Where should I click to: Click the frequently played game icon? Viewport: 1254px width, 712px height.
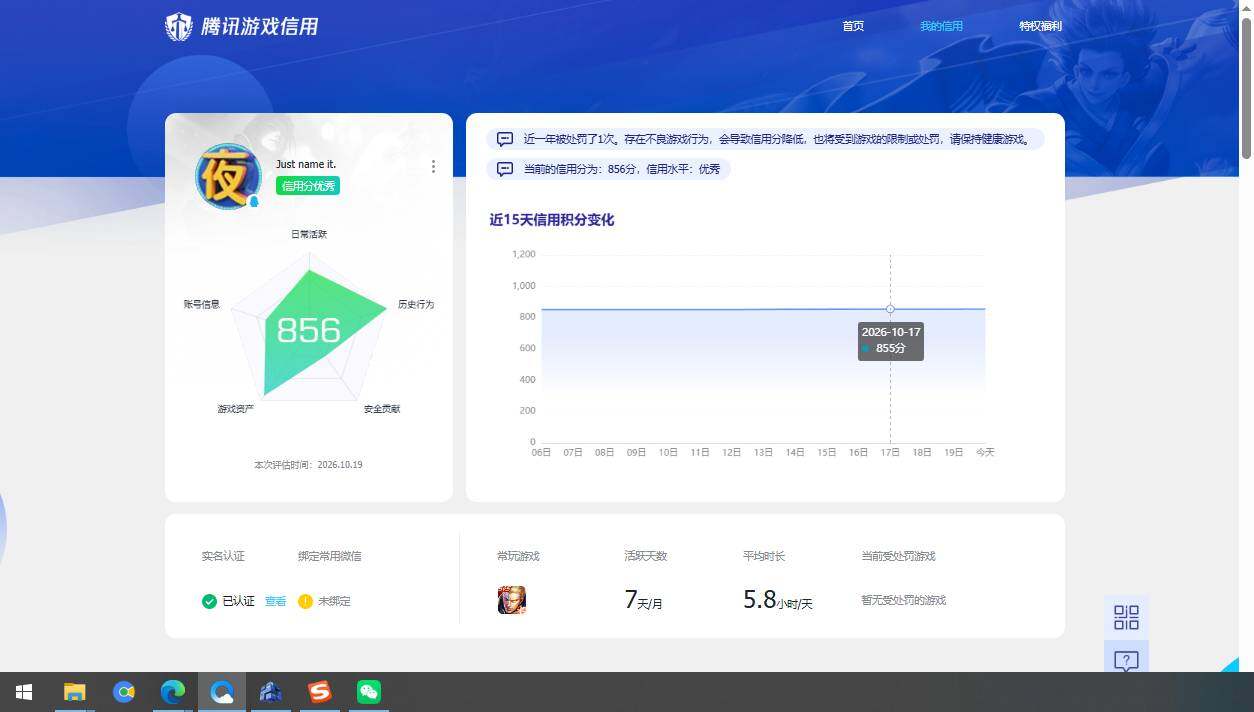[512, 600]
